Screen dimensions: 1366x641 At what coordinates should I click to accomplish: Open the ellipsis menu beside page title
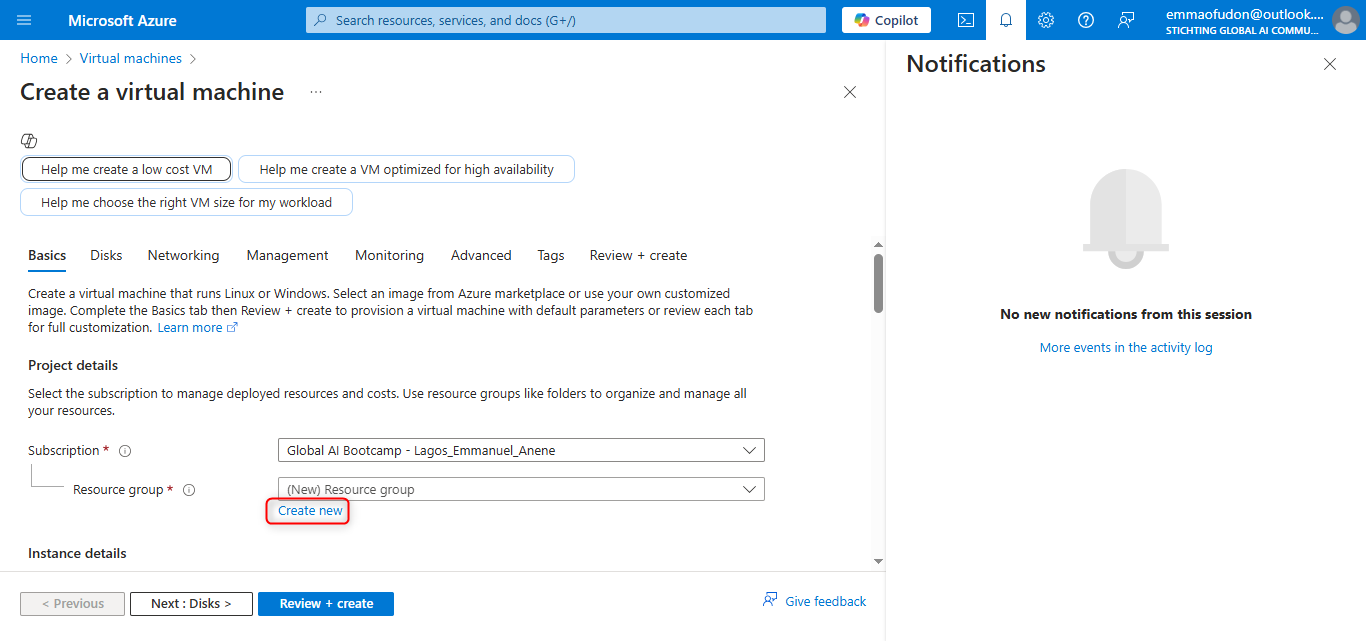click(316, 92)
